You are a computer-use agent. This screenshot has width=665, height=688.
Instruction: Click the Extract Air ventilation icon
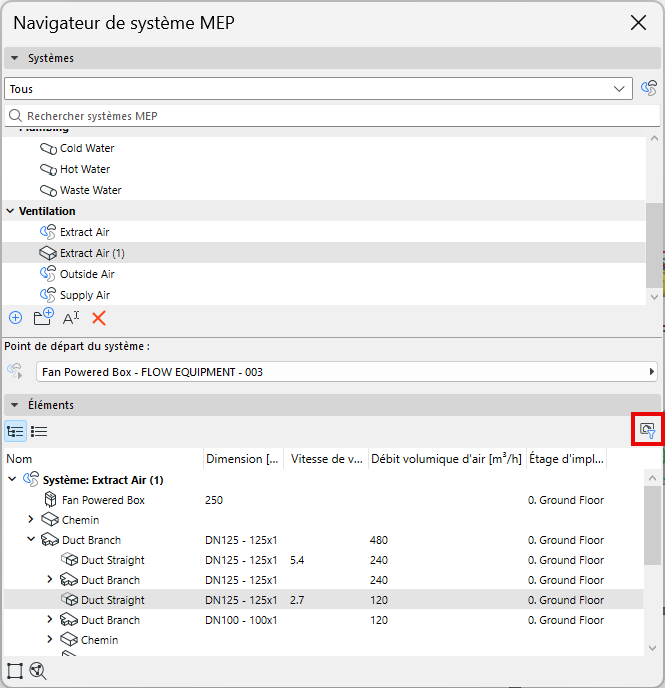48,232
